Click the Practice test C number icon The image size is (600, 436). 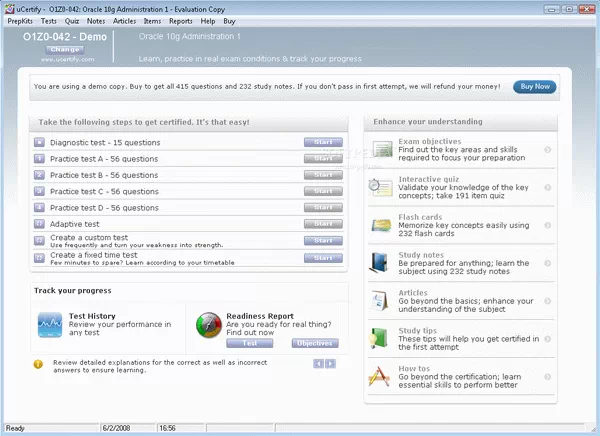(x=39, y=191)
